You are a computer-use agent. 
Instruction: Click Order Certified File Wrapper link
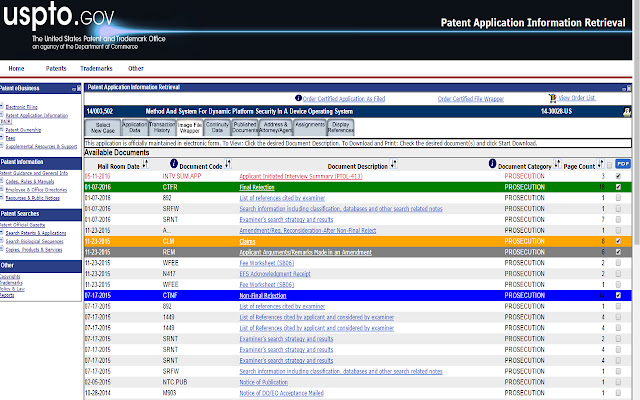click(471, 99)
